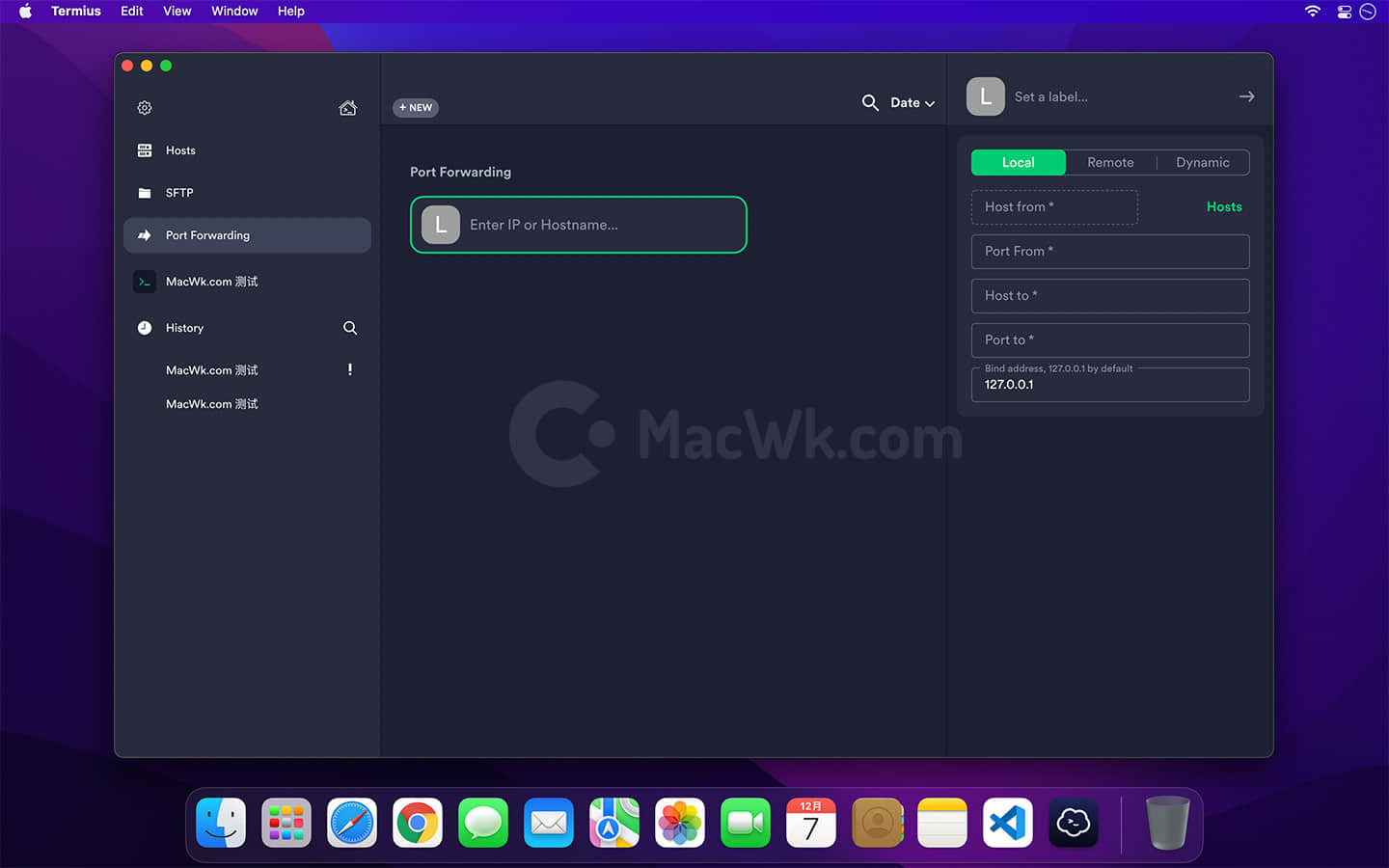The width and height of the screenshot is (1389, 868).
Task: Click the Wi-Fi status icon in the menu bar
Action: (x=1313, y=12)
